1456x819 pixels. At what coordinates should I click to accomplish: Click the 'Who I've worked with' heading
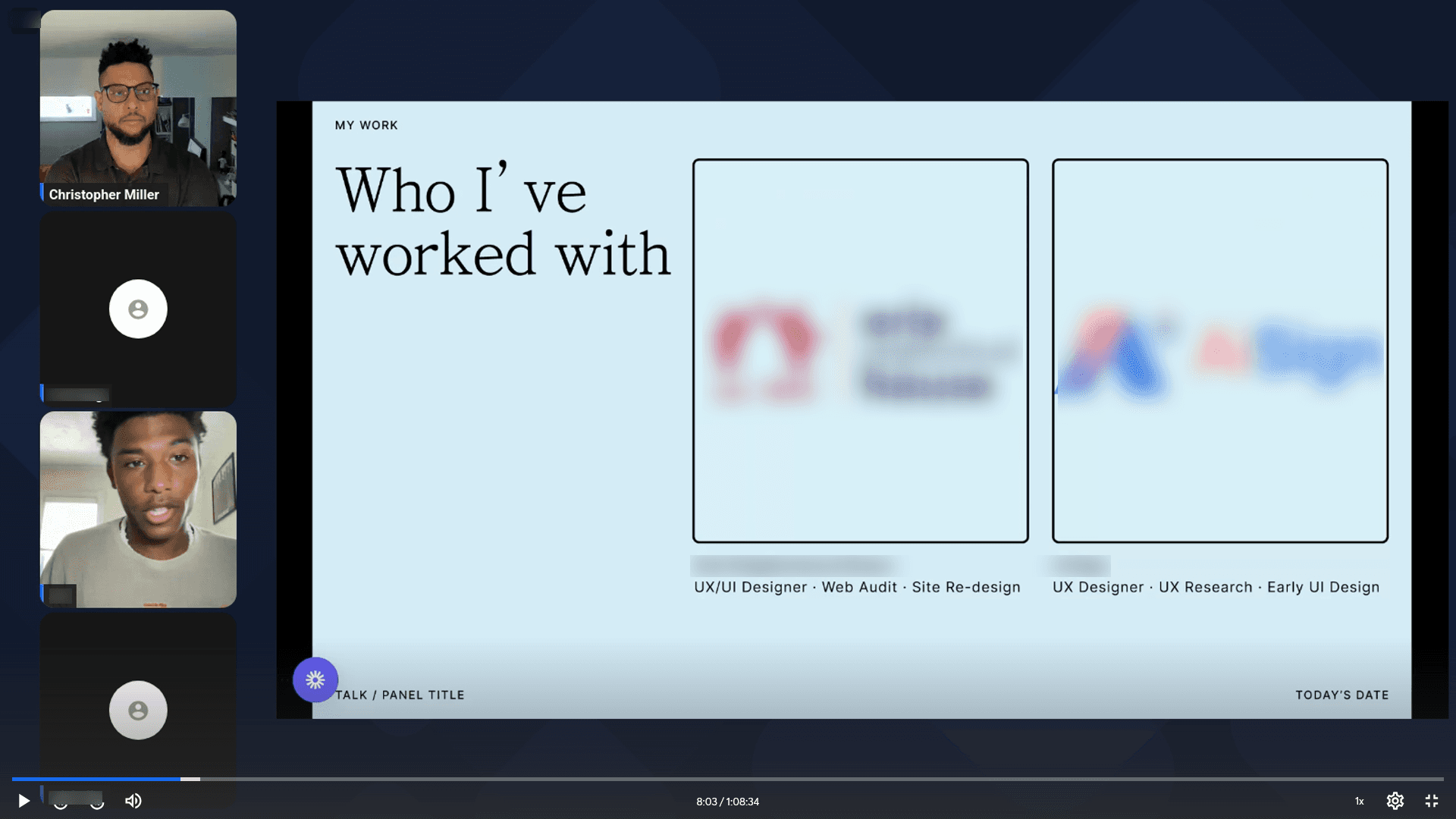pyautogui.click(x=502, y=221)
